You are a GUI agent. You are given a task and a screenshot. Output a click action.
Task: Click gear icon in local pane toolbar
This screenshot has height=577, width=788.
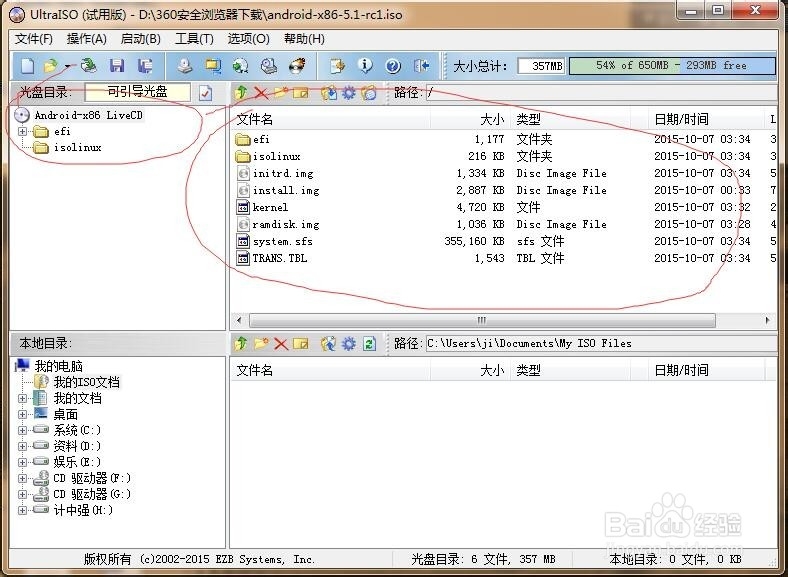click(349, 344)
